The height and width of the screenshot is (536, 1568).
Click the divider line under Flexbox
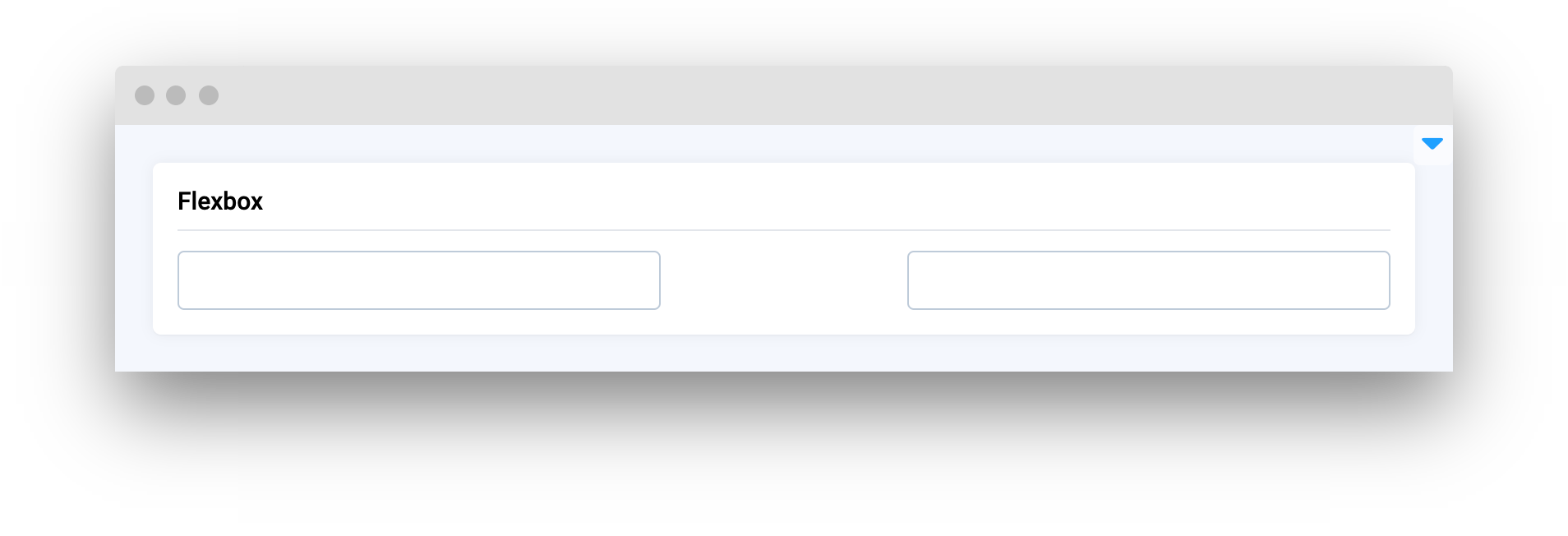[x=784, y=230]
